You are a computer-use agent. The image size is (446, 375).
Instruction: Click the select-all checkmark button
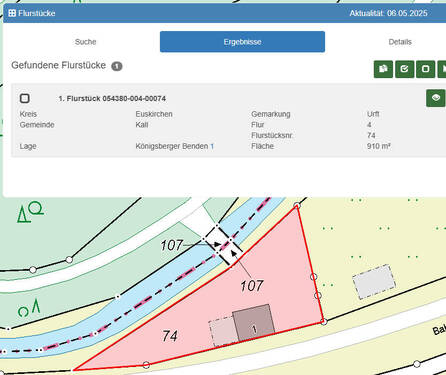pyautogui.click(x=404, y=69)
